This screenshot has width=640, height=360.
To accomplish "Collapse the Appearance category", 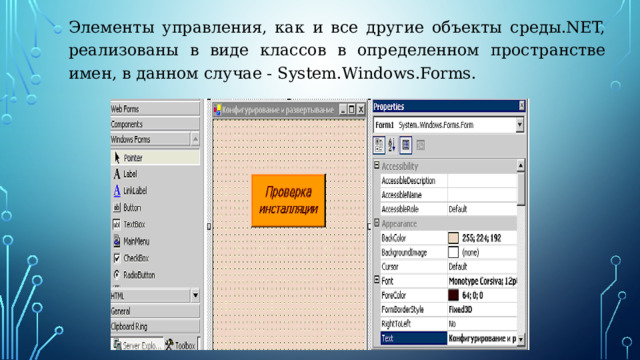I will click(x=377, y=223).
